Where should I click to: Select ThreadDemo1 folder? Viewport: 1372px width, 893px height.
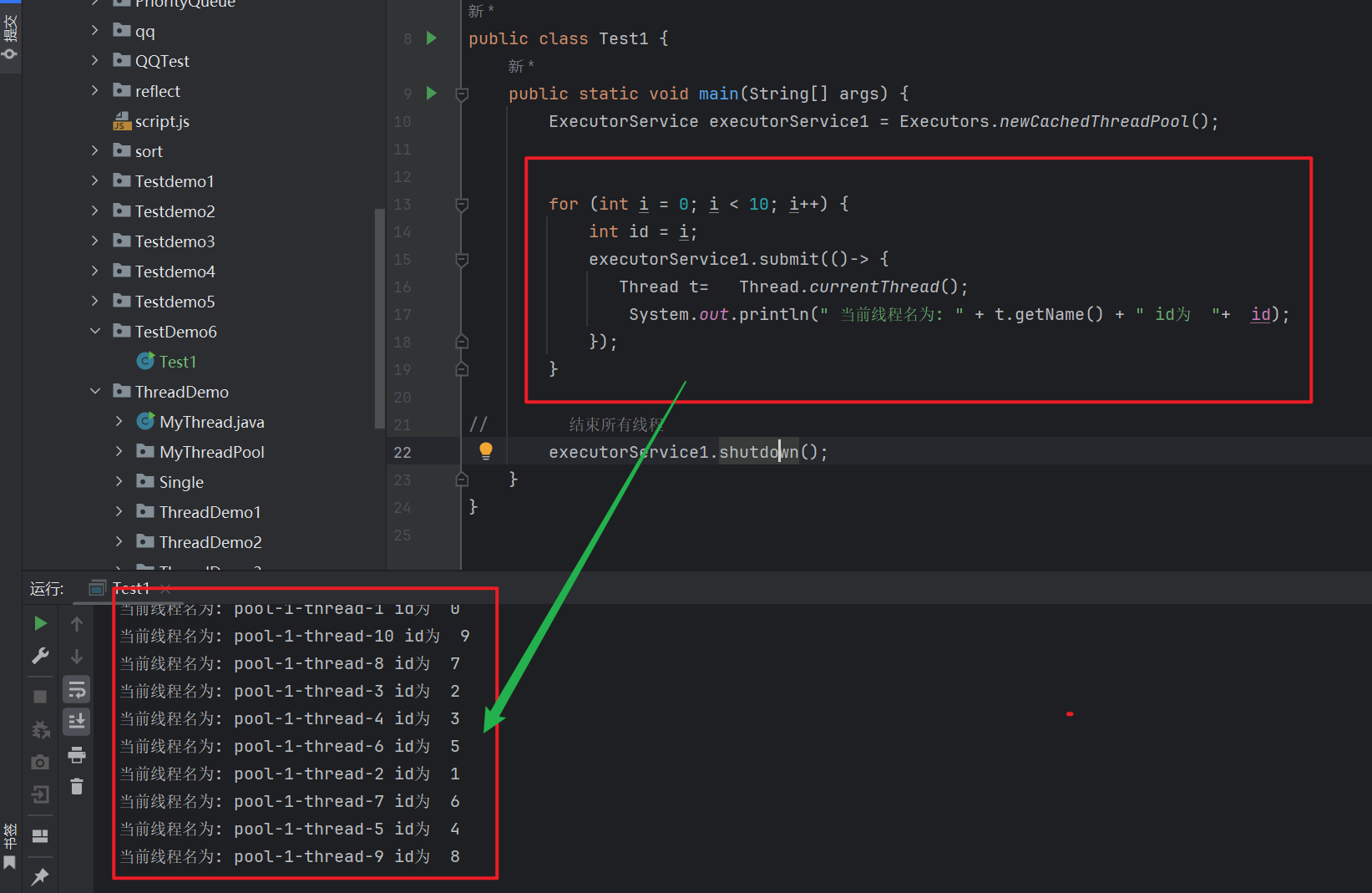click(199, 512)
